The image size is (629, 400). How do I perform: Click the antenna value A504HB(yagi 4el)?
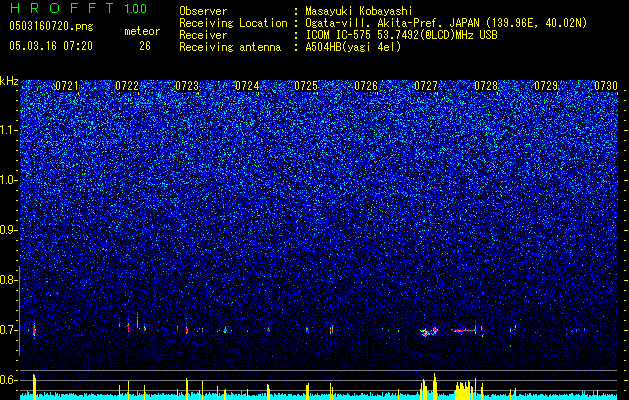353,47
